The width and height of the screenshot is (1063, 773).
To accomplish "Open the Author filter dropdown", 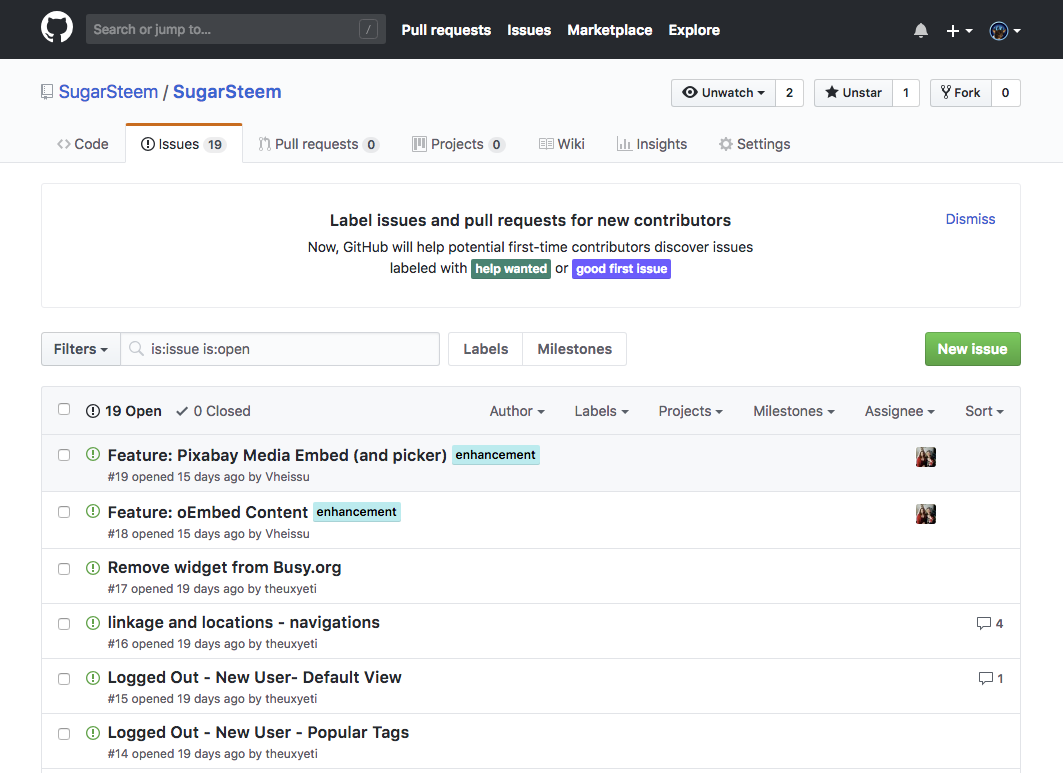I will tap(517, 411).
